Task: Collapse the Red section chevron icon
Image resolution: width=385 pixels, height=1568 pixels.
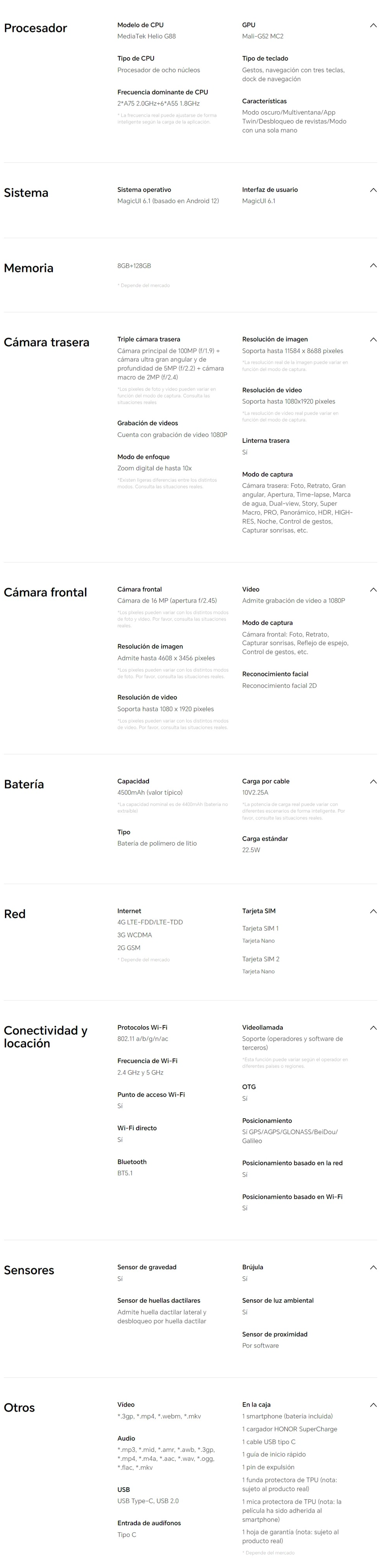Action: click(373, 911)
